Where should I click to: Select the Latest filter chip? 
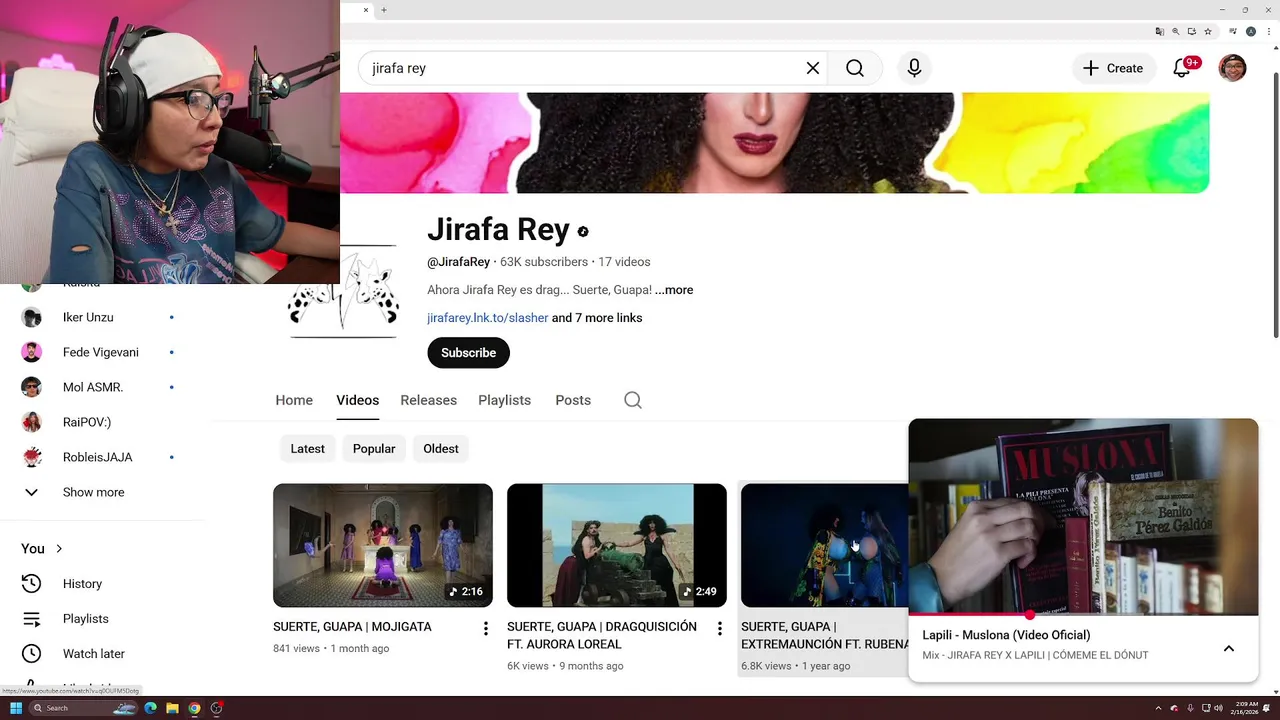(x=307, y=449)
